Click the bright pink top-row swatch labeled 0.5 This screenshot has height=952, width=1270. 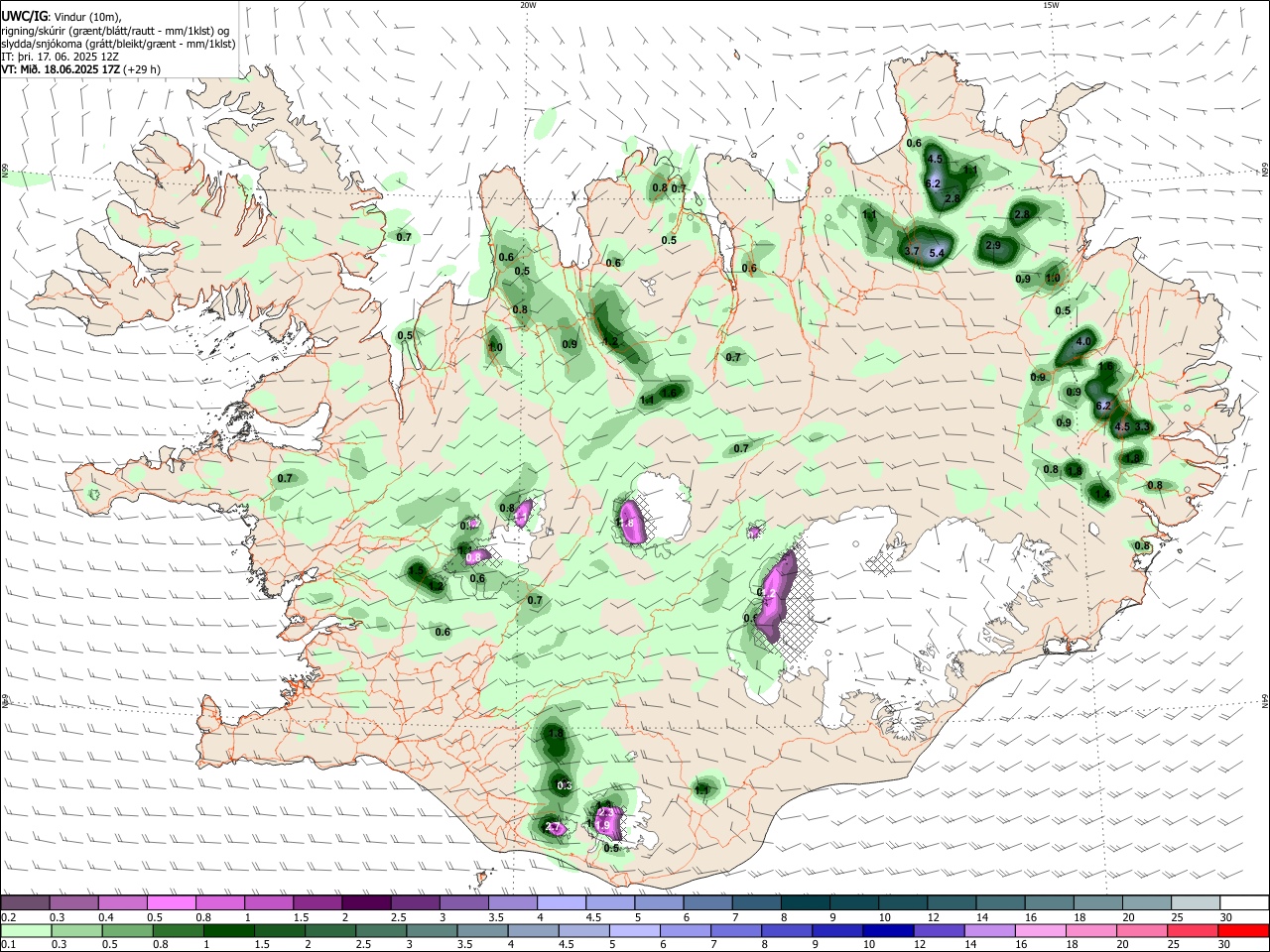point(171,903)
